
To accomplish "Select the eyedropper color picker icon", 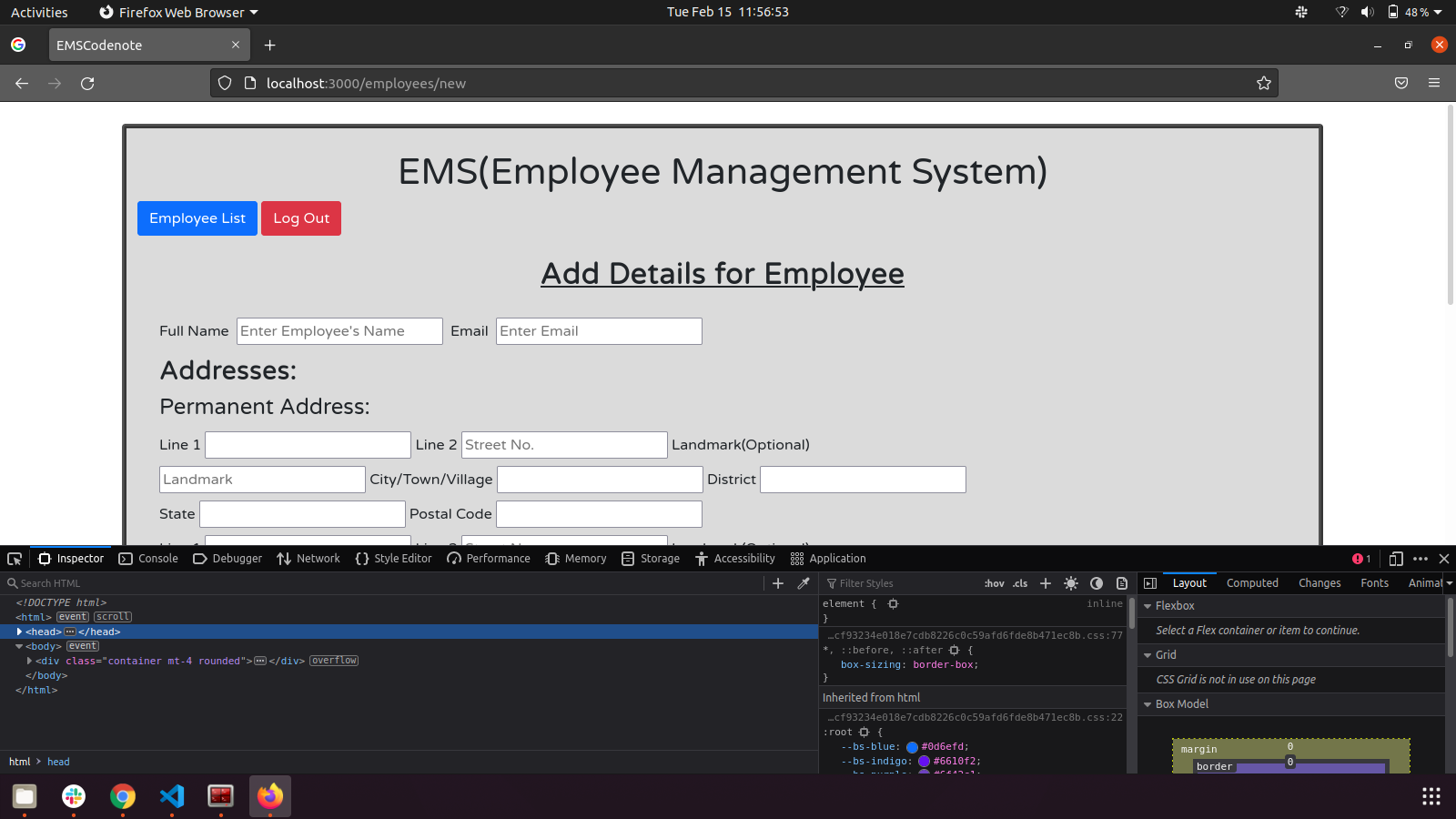I will pyautogui.click(x=804, y=583).
